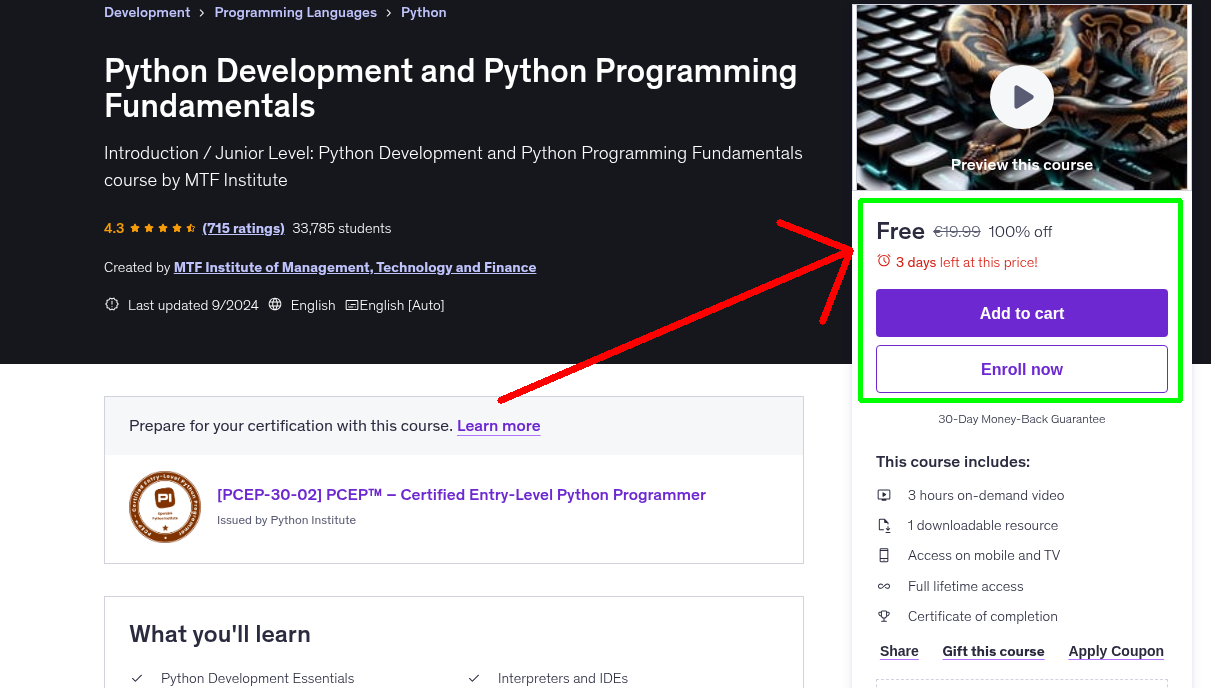Open the 715 ratings link
Viewport: 1211px width, 688px height.
pyautogui.click(x=243, y=228)
